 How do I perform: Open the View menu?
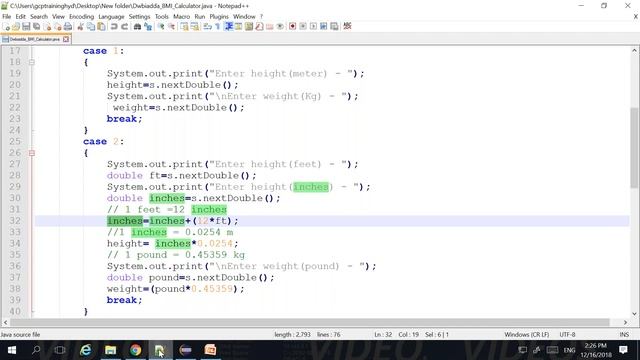58,17
